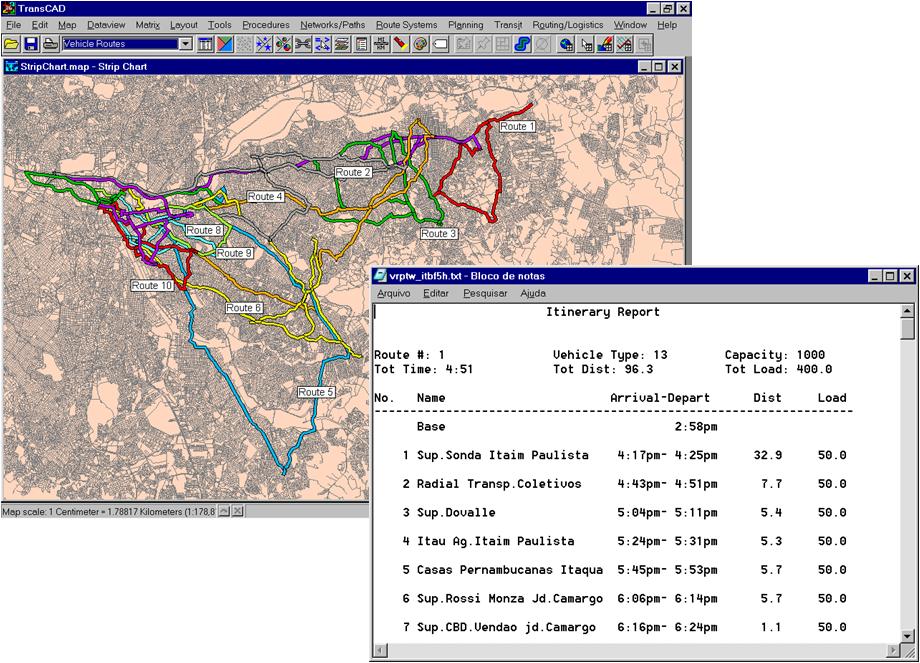The width and height of the screenshot is (920, 663).
Task: Click the small arrow button in map status bar
Action: tap(224, 511)
